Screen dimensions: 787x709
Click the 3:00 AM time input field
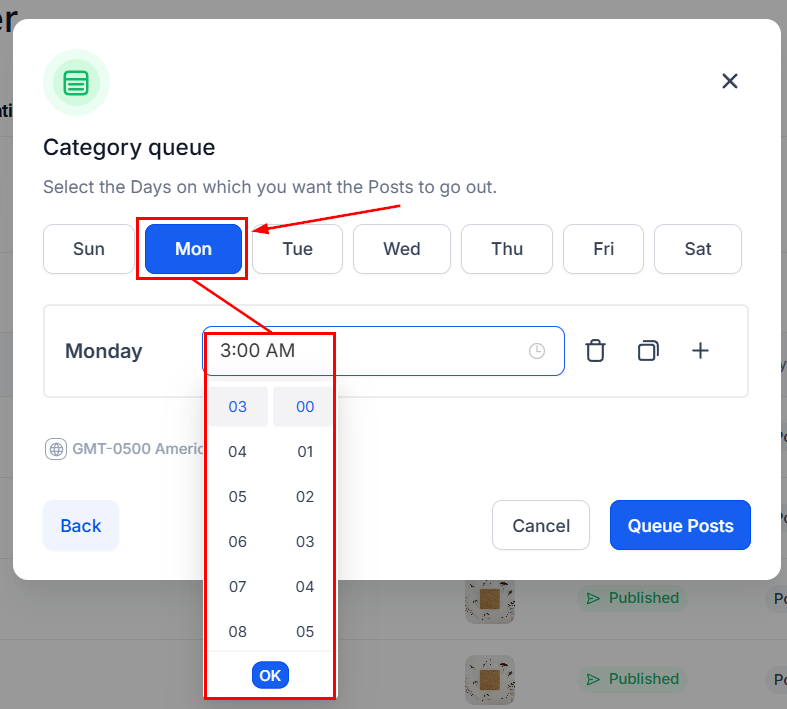pos(370,351)
